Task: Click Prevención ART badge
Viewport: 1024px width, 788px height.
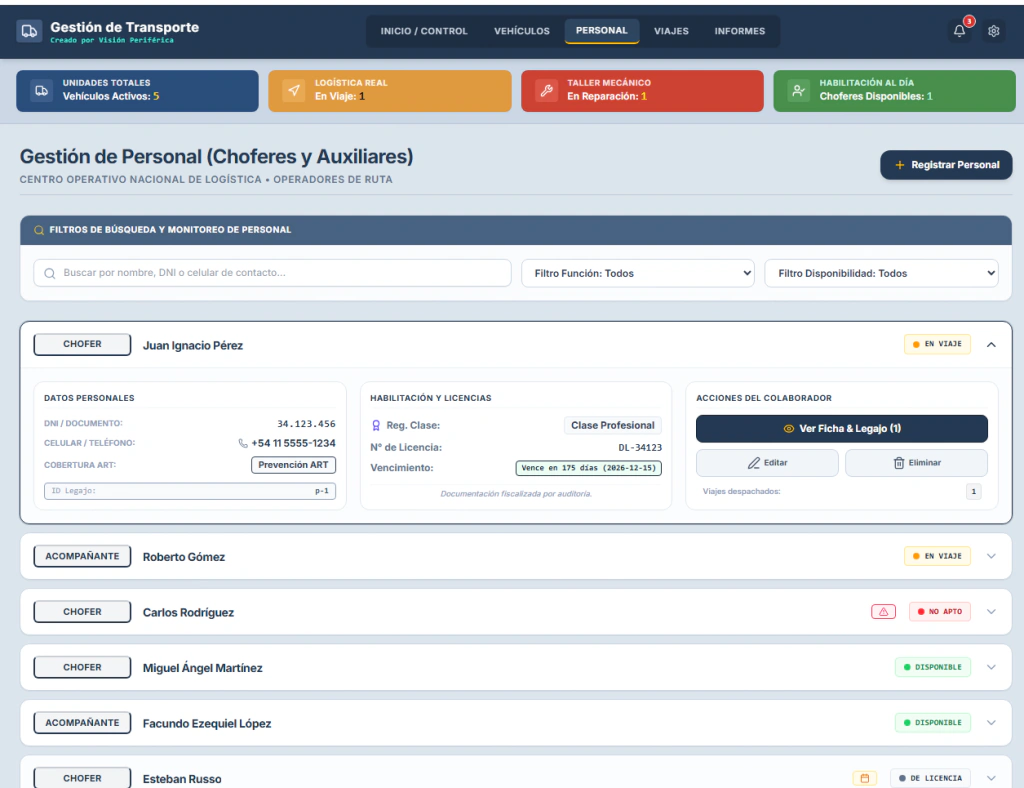Action: click(x=293, y=465)
